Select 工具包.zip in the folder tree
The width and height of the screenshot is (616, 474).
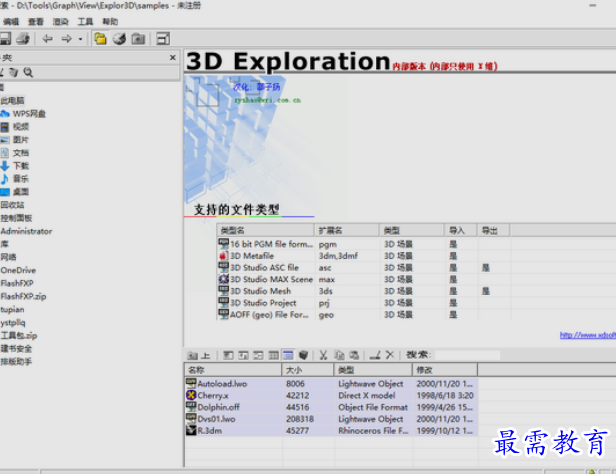pos(19,336)
